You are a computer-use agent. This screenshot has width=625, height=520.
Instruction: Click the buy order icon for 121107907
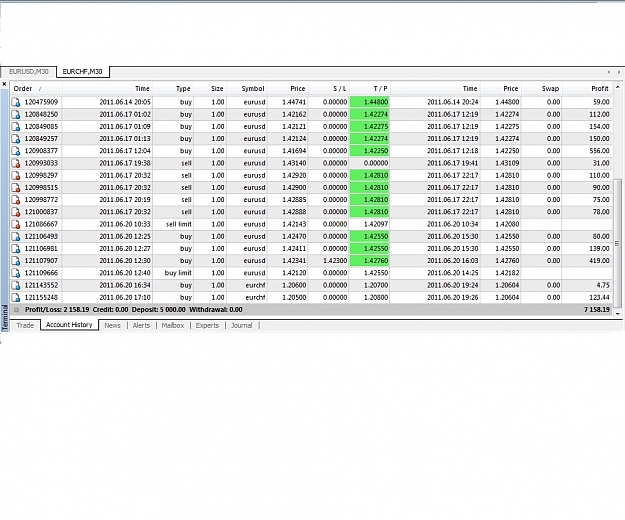(x=16, y=261)
